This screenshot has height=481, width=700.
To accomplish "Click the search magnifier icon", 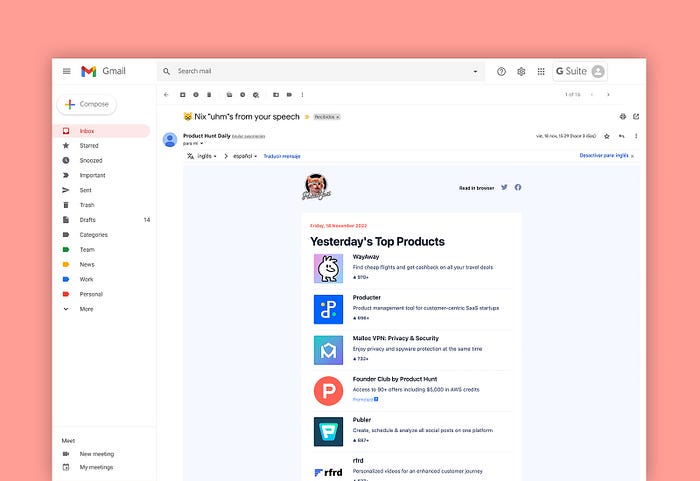I will pos(167,71).
